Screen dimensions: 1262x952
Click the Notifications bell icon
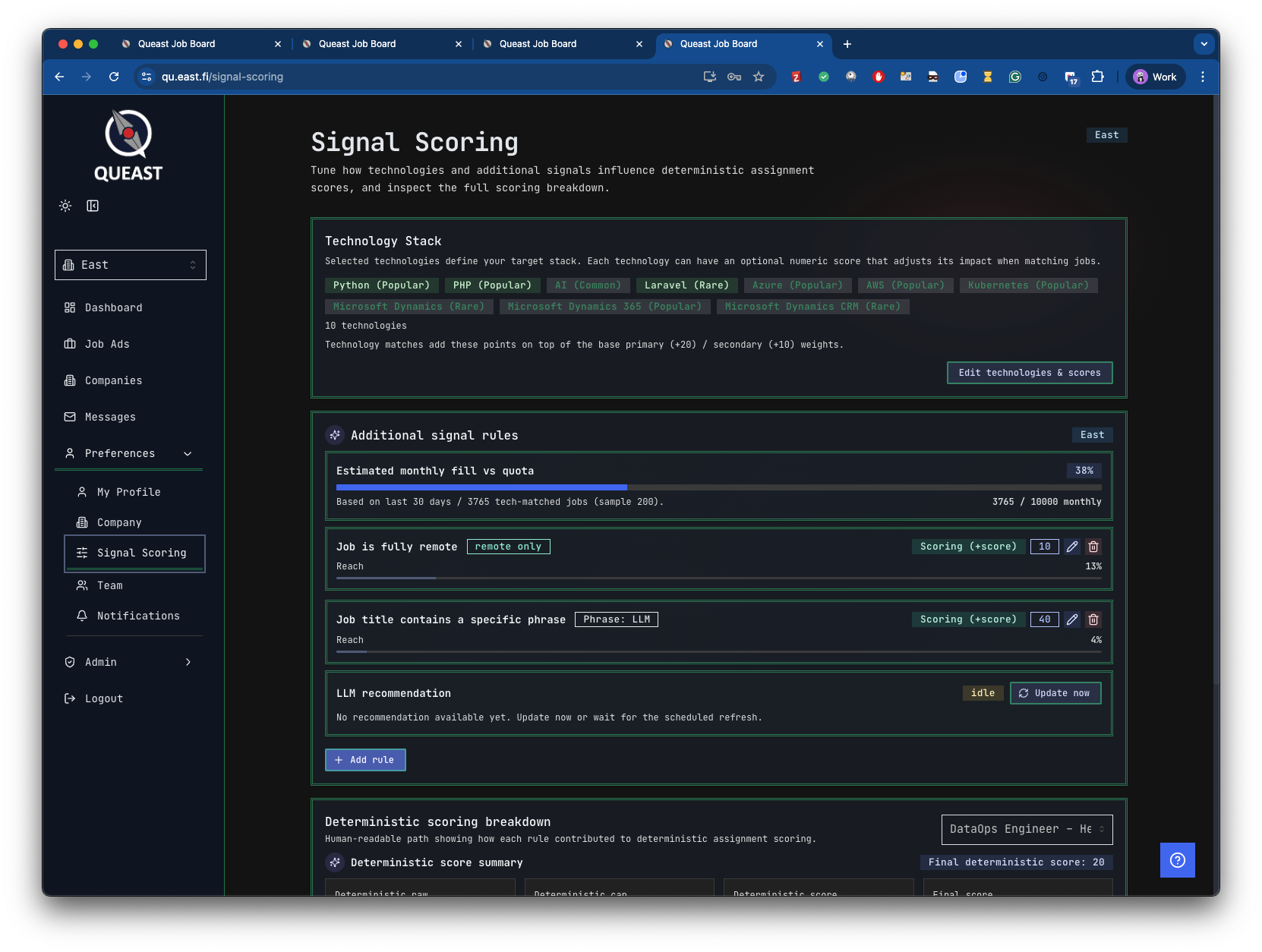(82, 616)
